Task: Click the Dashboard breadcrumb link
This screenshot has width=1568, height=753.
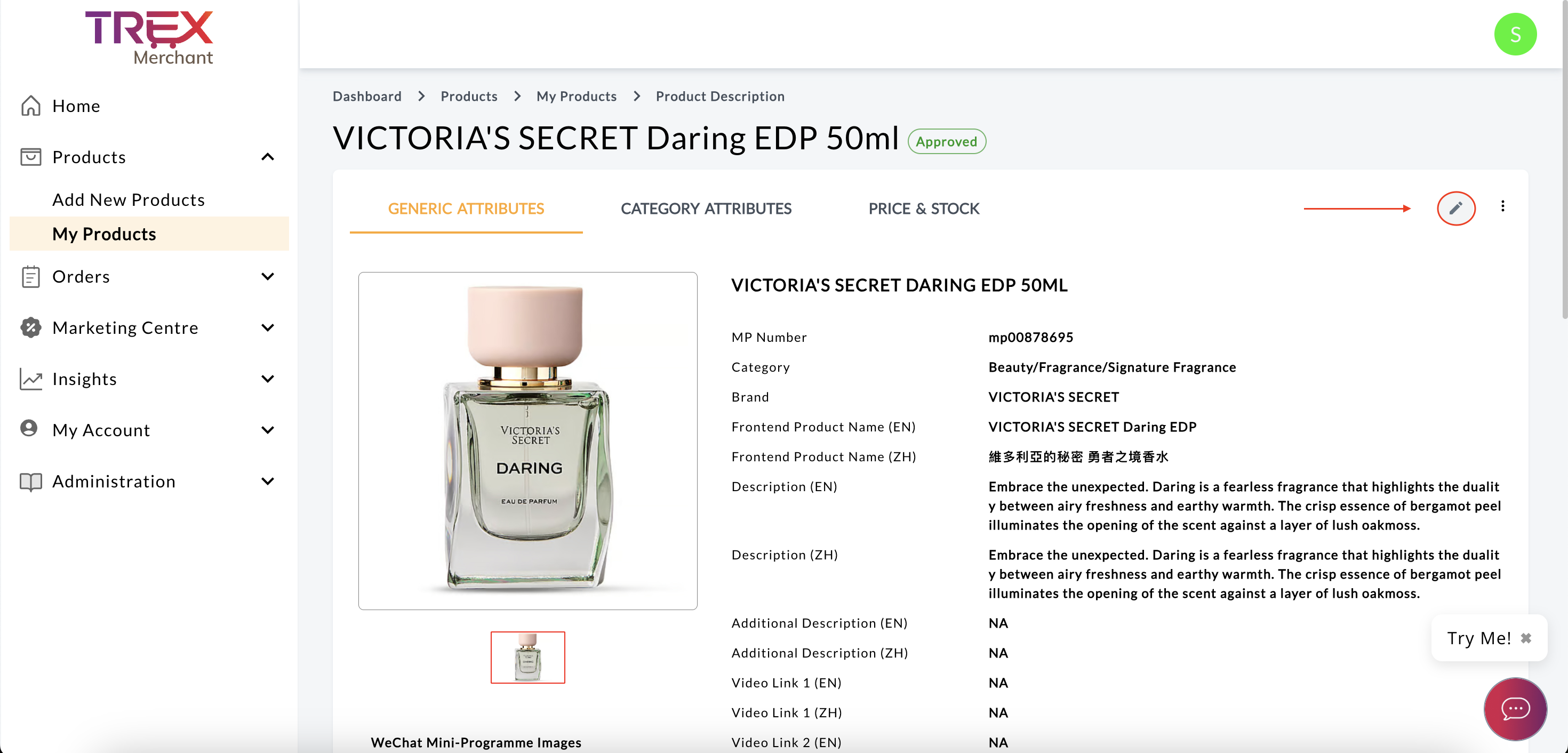Action: coord(366,96)
